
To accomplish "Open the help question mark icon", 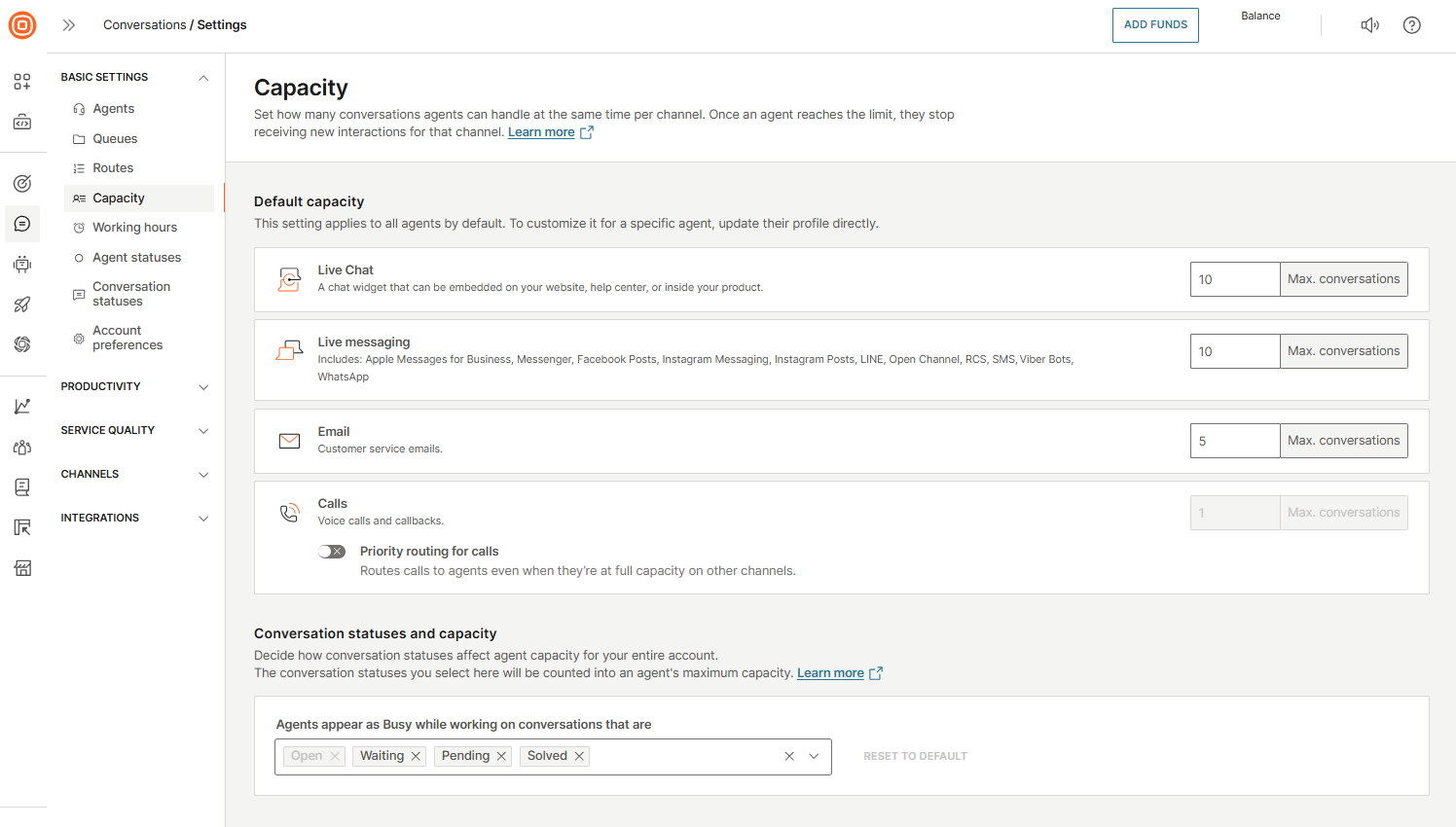I will point(1411,25).
